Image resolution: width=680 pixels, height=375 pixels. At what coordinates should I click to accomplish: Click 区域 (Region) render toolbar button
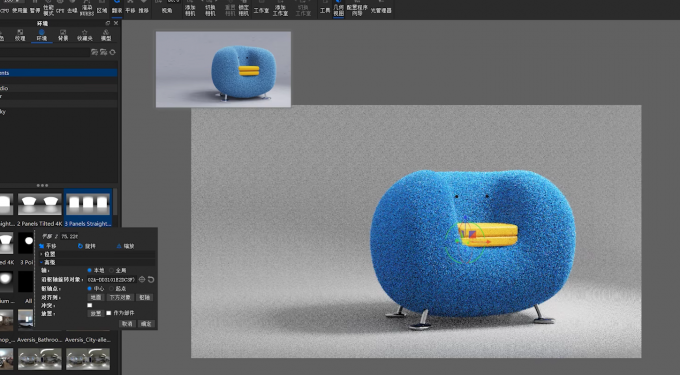click(102, 7)
